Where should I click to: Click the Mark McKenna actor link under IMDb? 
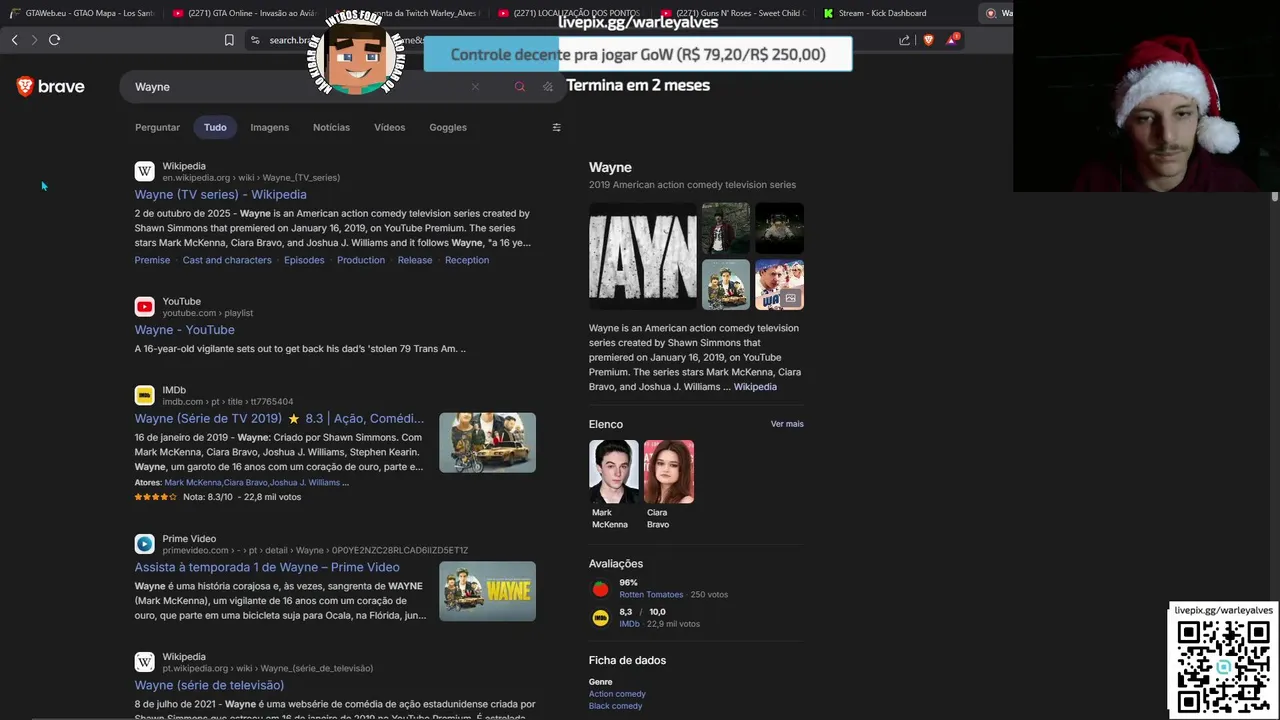[x=193, y=482]
